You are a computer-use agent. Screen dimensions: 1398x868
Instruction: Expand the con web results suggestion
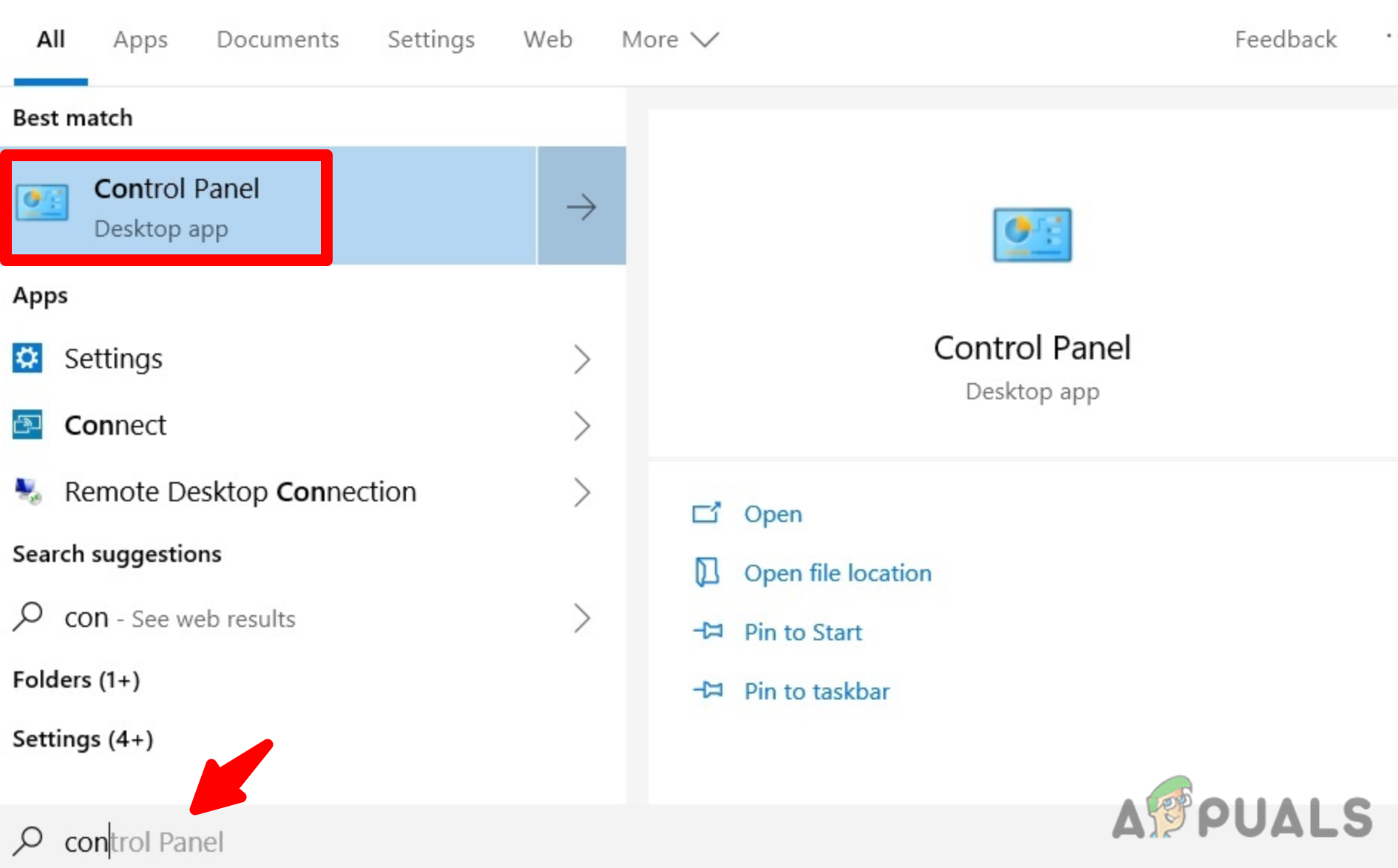583,619
